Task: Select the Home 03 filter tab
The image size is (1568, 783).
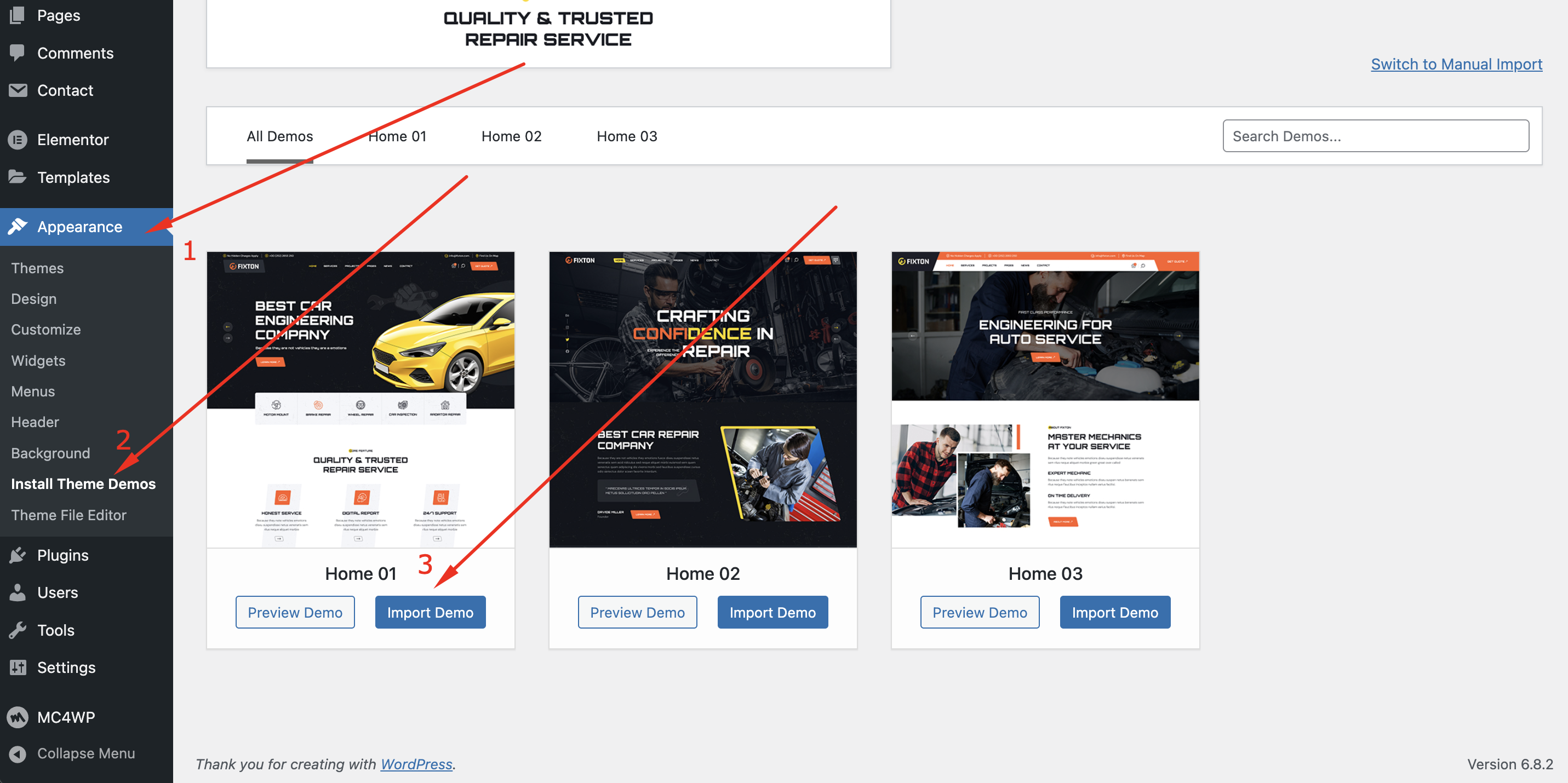Action: [626, 136]
